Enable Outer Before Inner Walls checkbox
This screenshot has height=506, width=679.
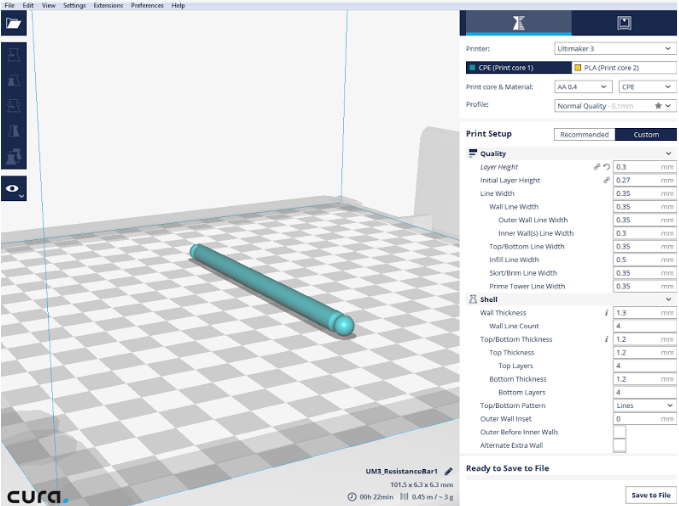(619, 432)
